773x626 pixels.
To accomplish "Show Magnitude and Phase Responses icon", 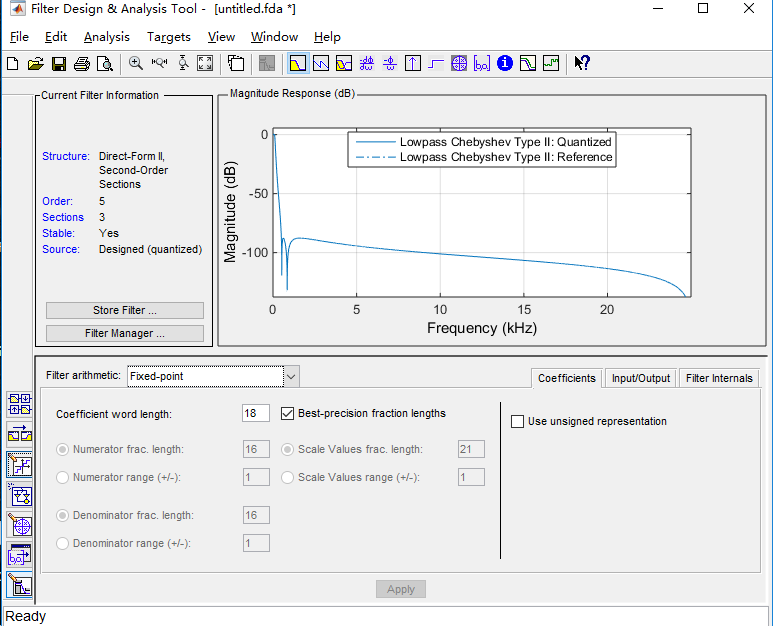I will (344, 63).
